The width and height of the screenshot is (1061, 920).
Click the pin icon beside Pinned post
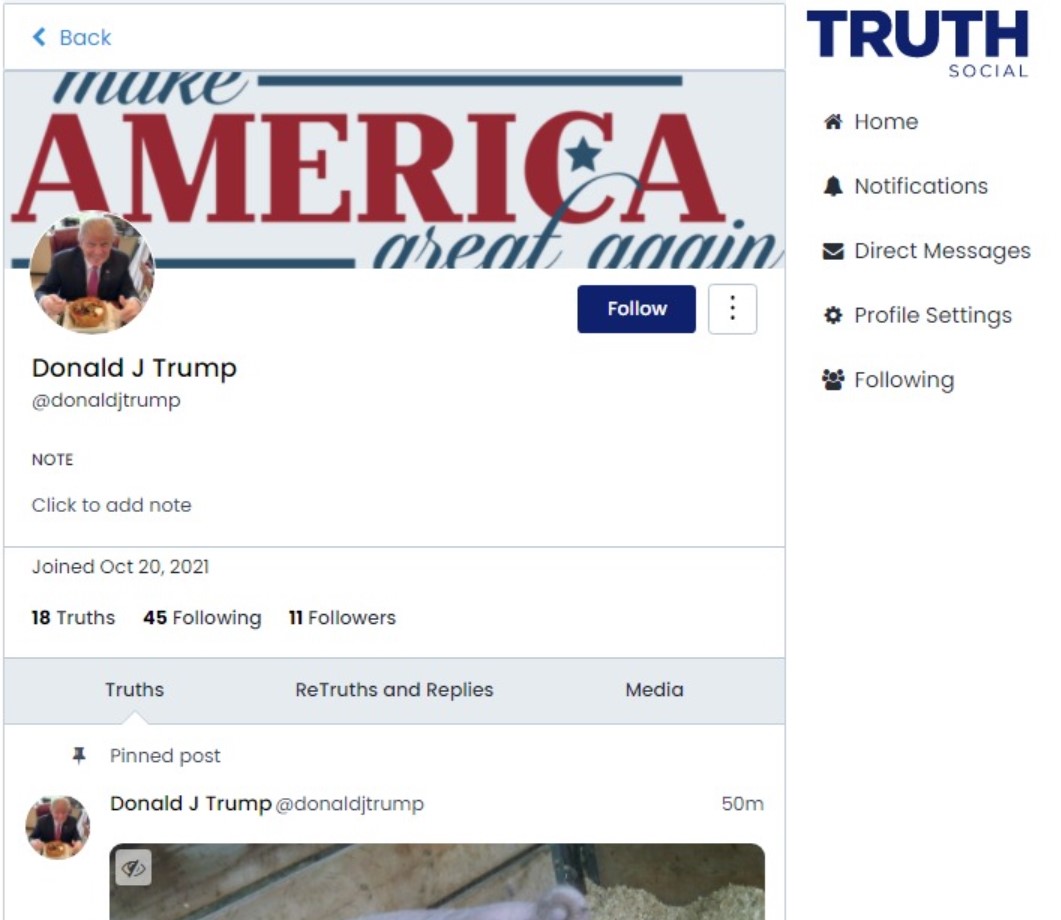tap(79, 756)
